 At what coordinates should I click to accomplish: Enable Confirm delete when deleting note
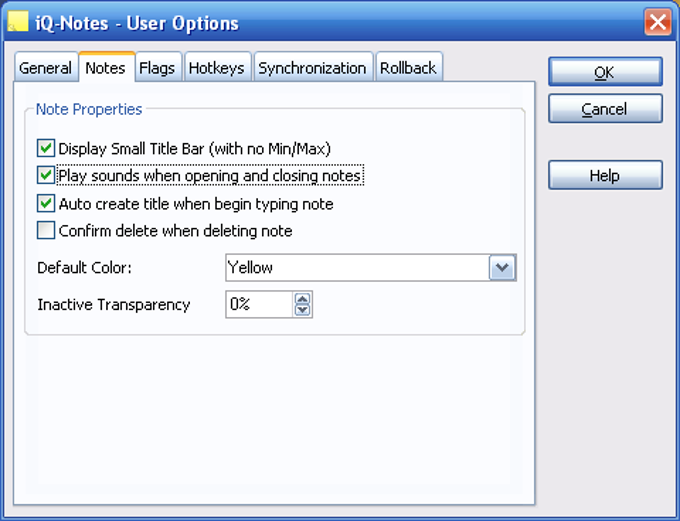click(46, 231)
